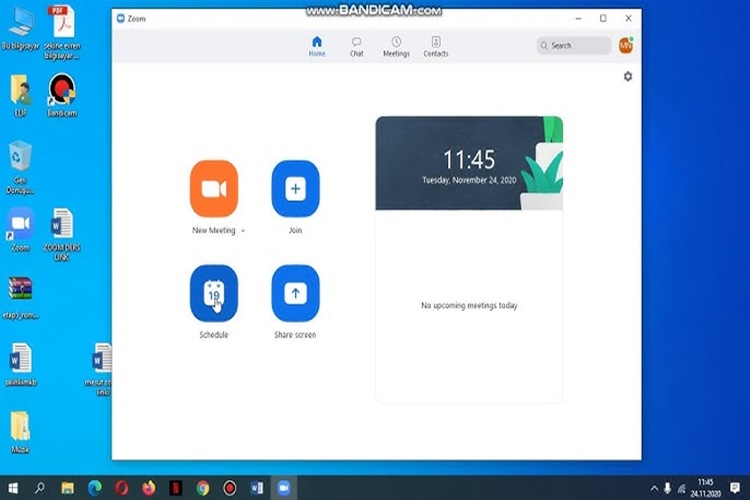Open the taskbar search magnifier
The height and width of the screenshot is (500, 750).
pos(40,488)
